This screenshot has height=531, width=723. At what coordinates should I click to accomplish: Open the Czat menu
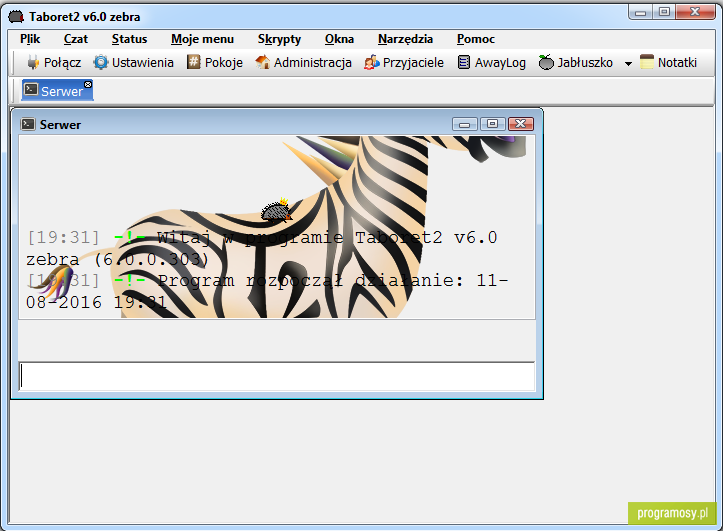point(76,39)
